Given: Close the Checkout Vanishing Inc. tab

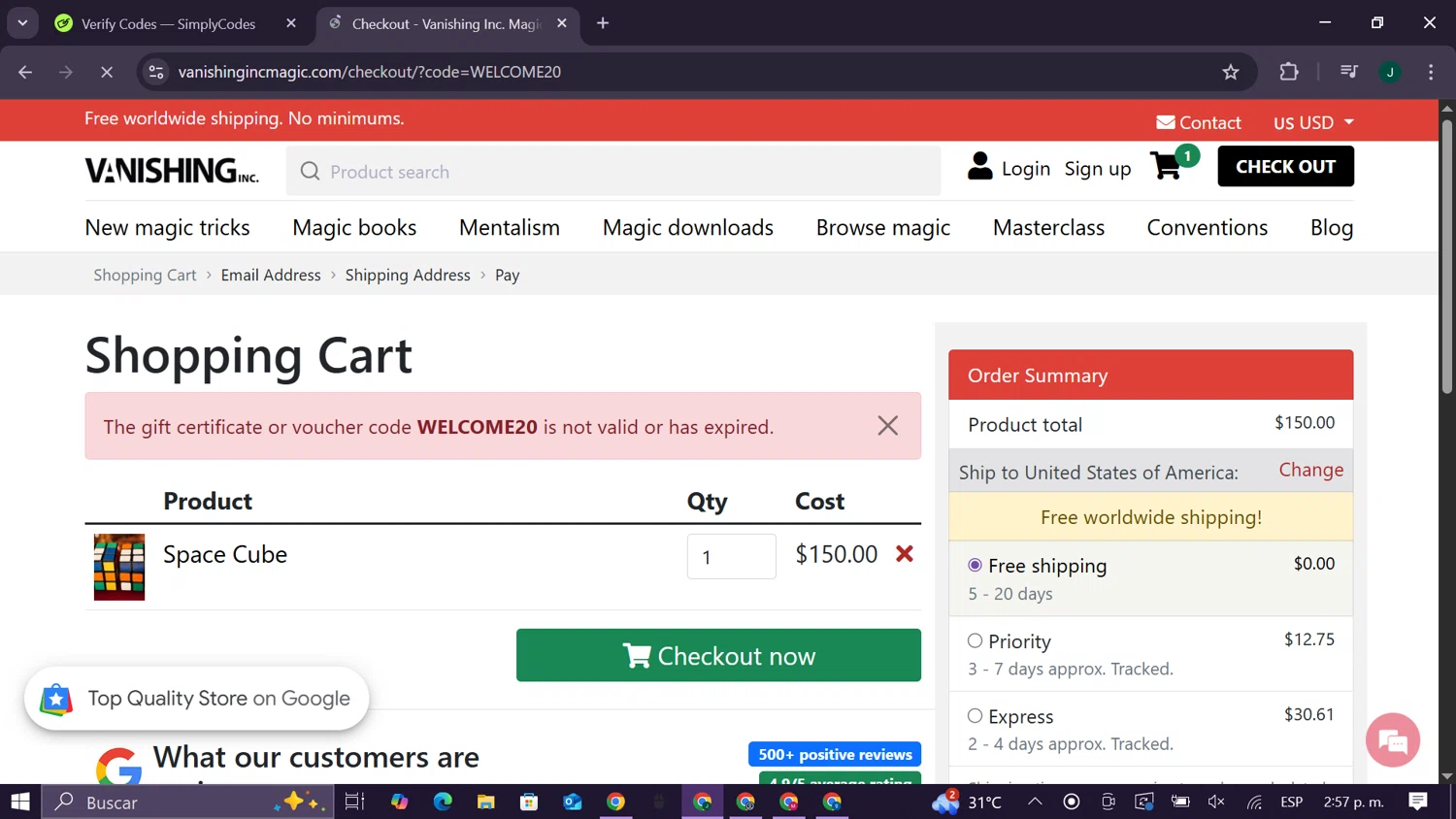Looking at the screenshot, I should [x=562, y=23].
